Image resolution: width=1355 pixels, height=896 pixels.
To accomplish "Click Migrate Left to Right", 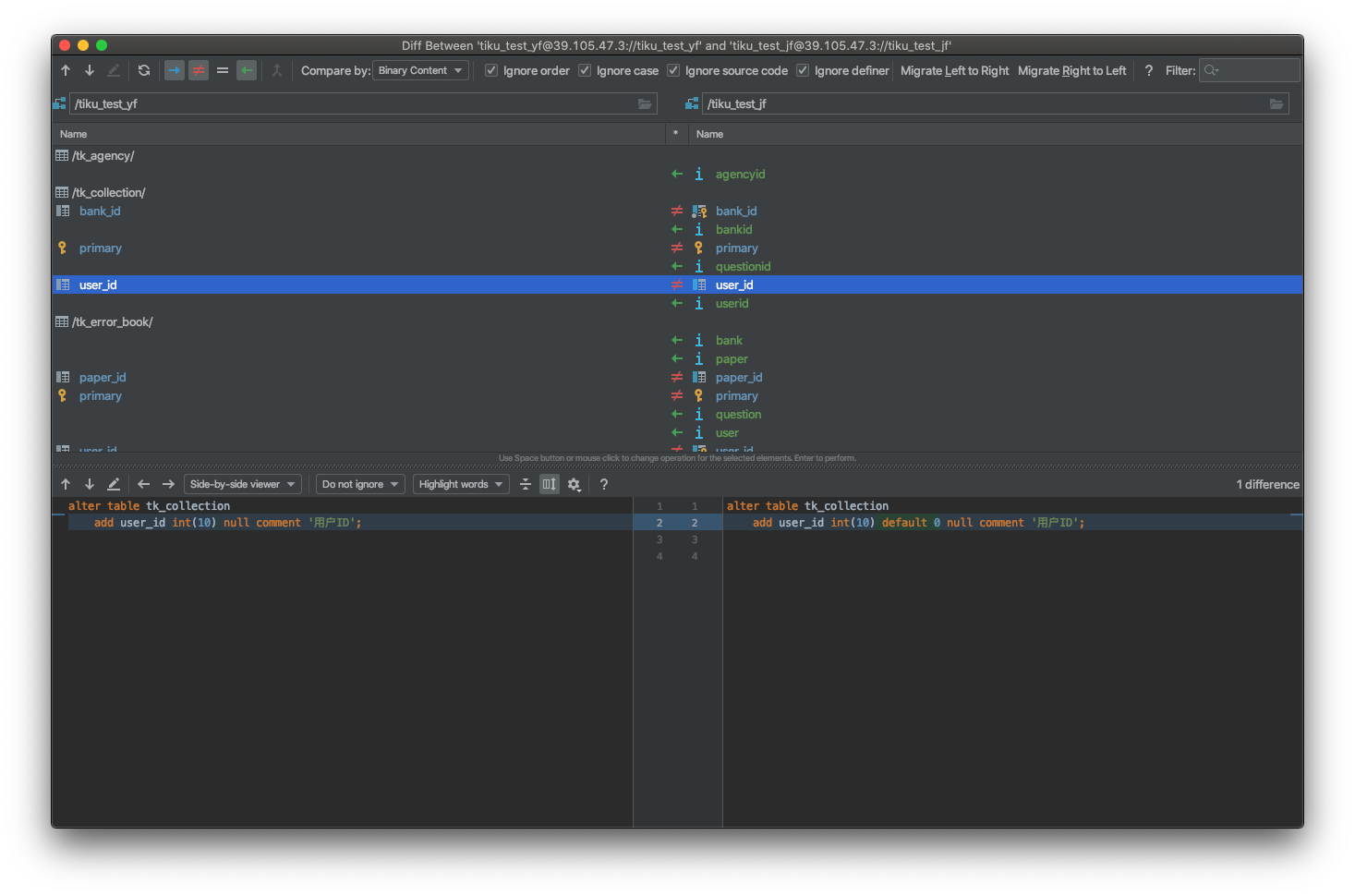I will (x=954, y=70).
